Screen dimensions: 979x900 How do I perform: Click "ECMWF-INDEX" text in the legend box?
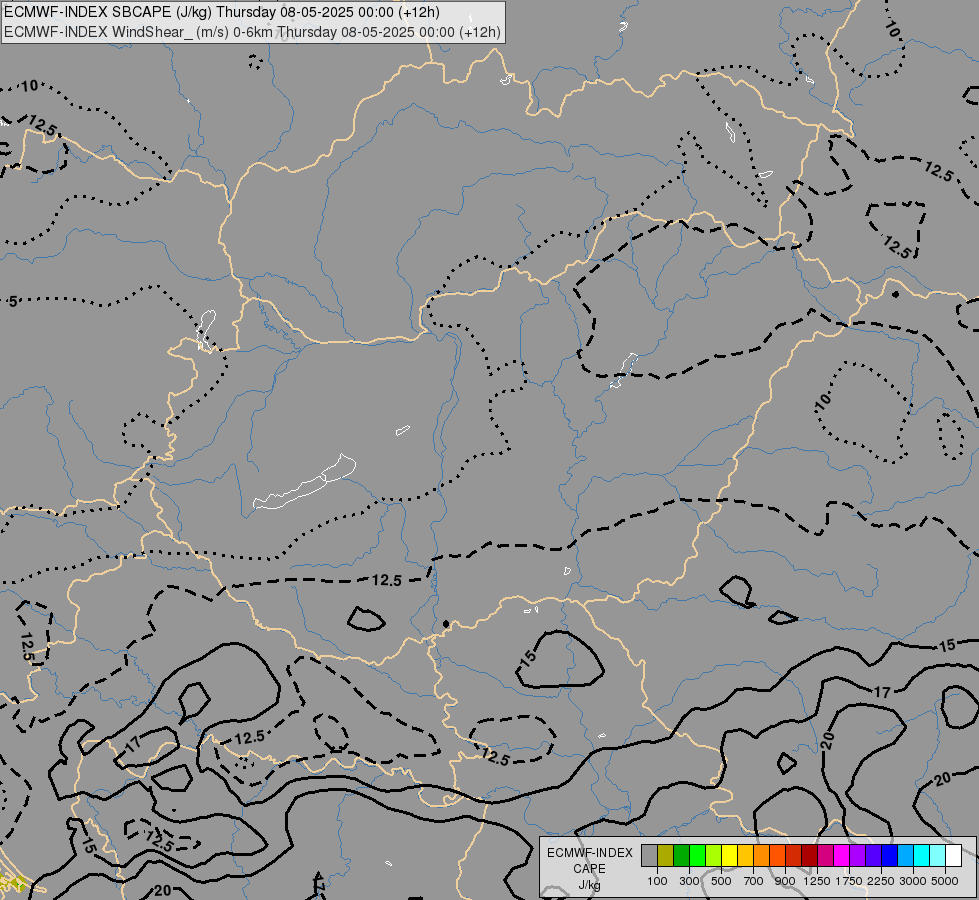[x=589, y=853]
